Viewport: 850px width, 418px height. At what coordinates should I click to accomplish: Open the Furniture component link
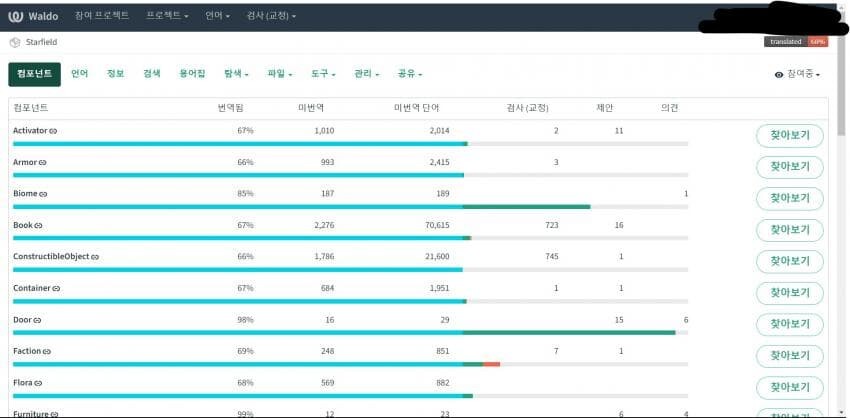point(31,414)
